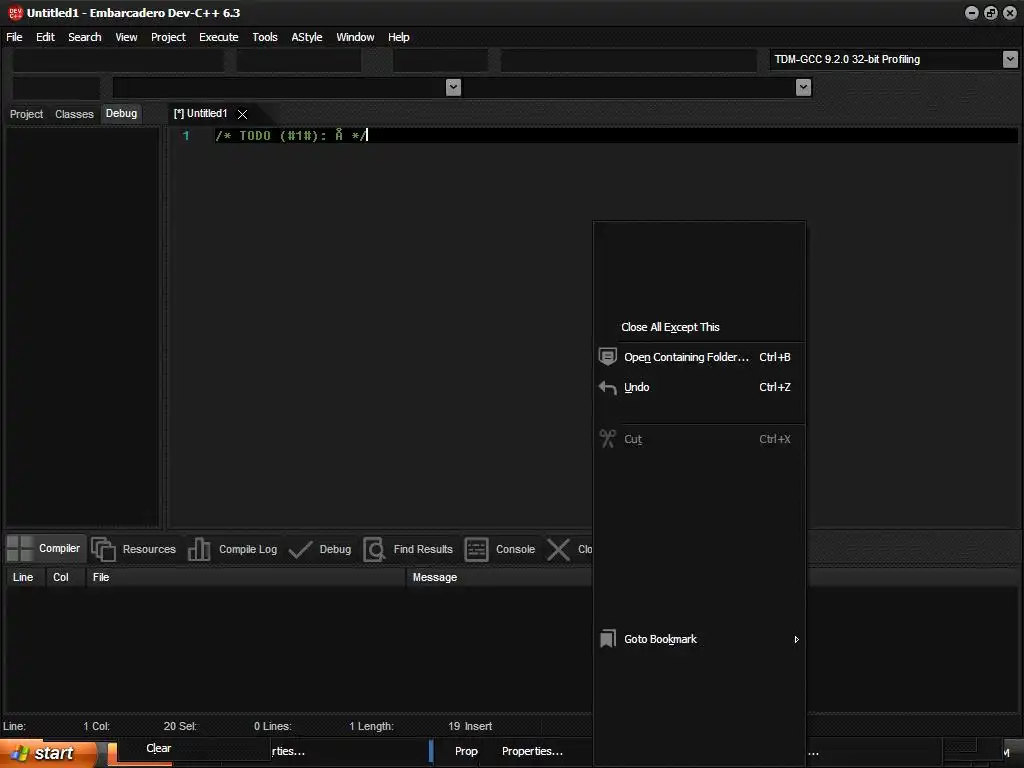Open the Window menu
The width and height of the screenshot is (1024, 768).
pyautogui.click(x=355, y=37)
